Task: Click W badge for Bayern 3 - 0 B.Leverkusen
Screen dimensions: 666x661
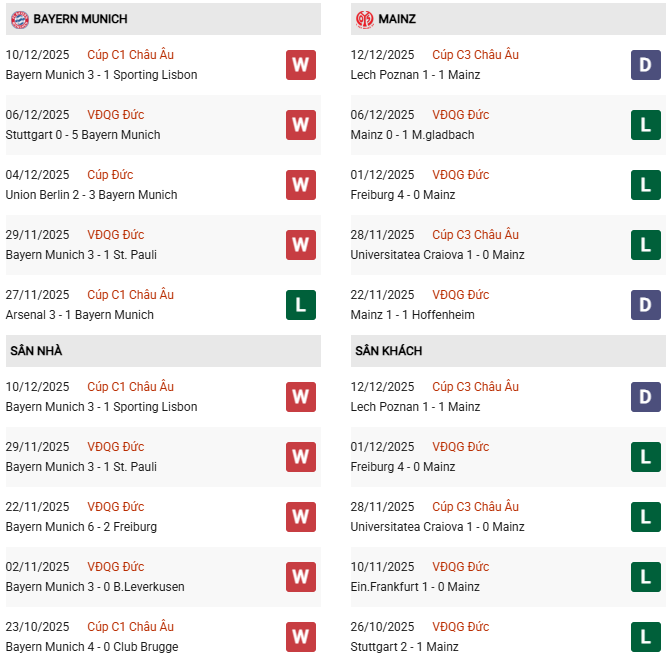Action: coord(300,577)
